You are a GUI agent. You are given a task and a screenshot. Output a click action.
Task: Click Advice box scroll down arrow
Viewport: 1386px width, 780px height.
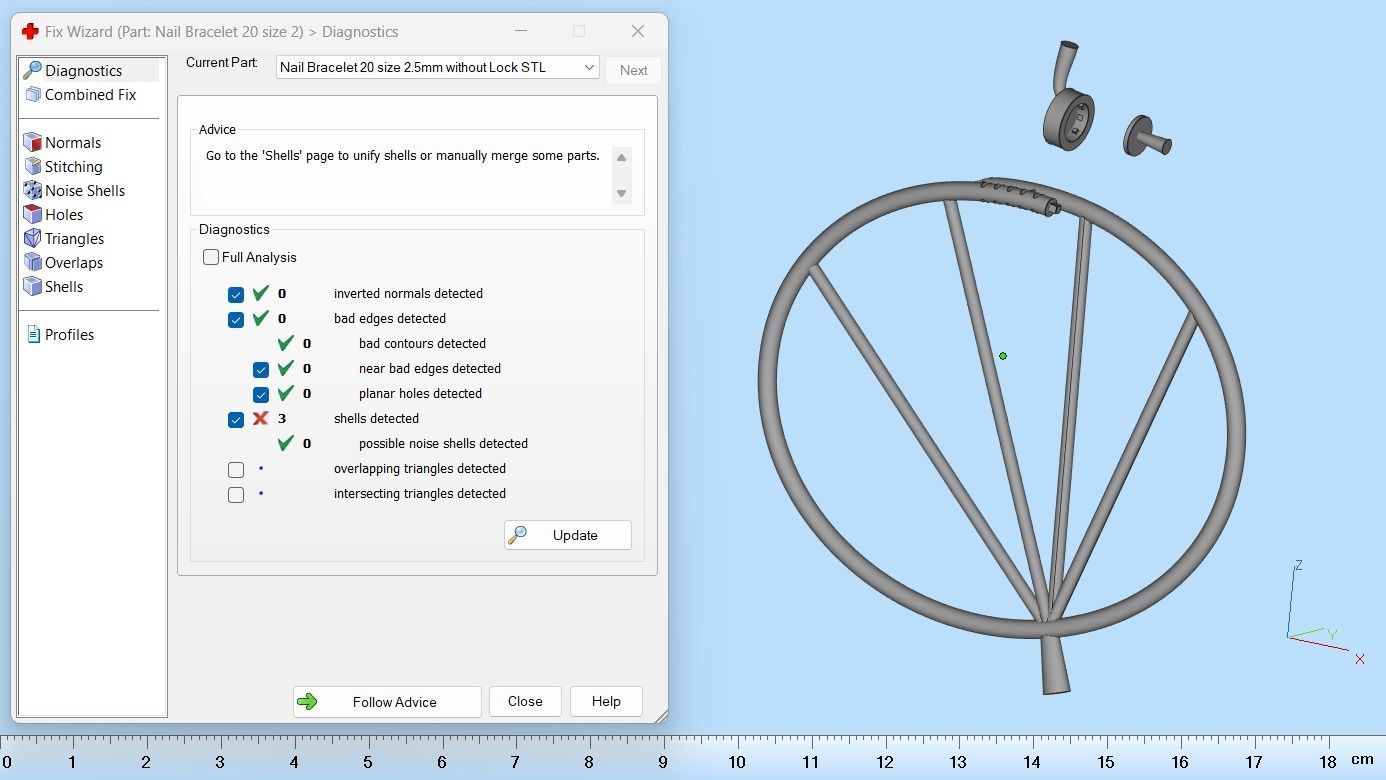point(621,193)
